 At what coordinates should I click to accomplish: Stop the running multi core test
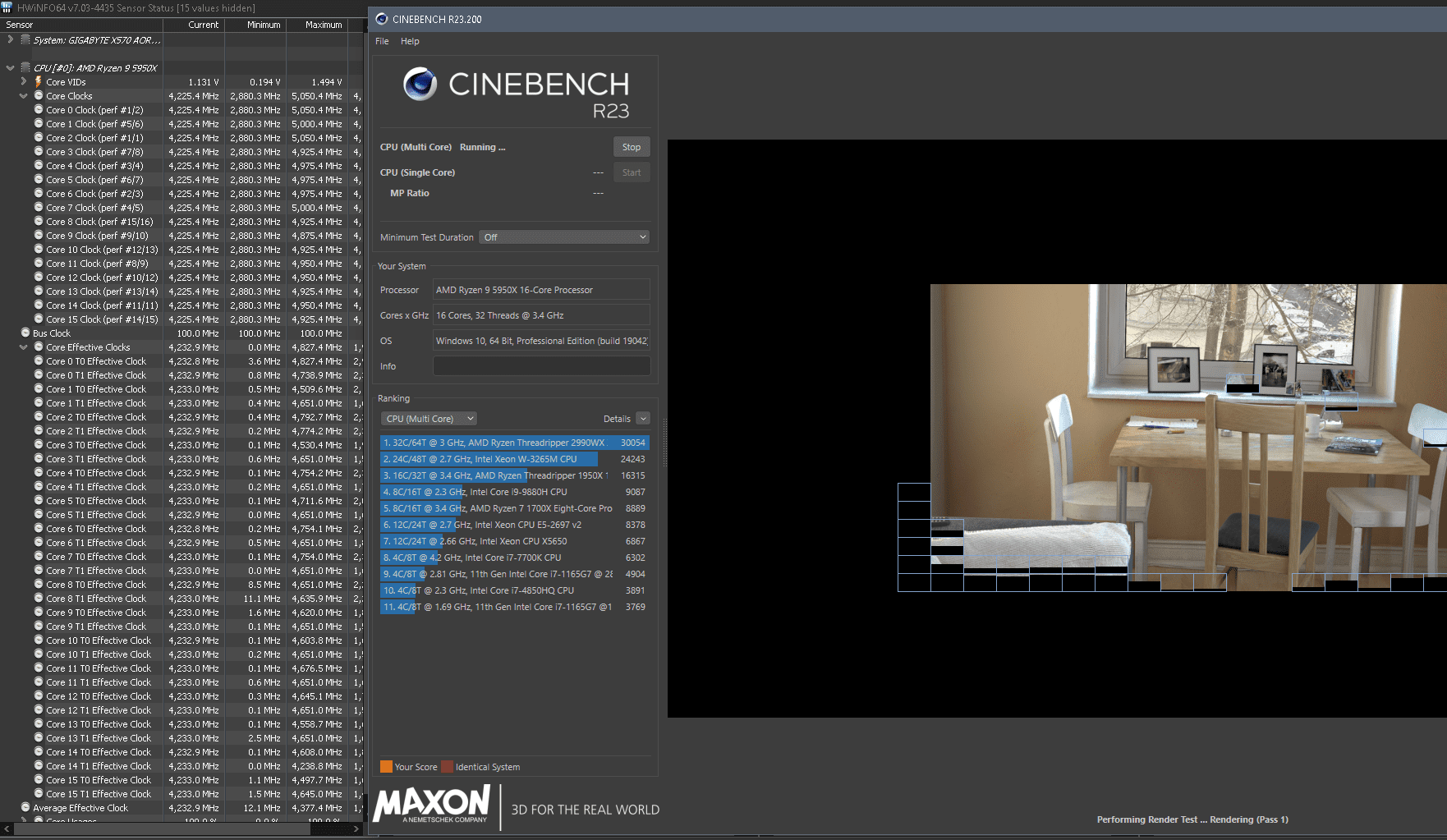tap(632, 147)
